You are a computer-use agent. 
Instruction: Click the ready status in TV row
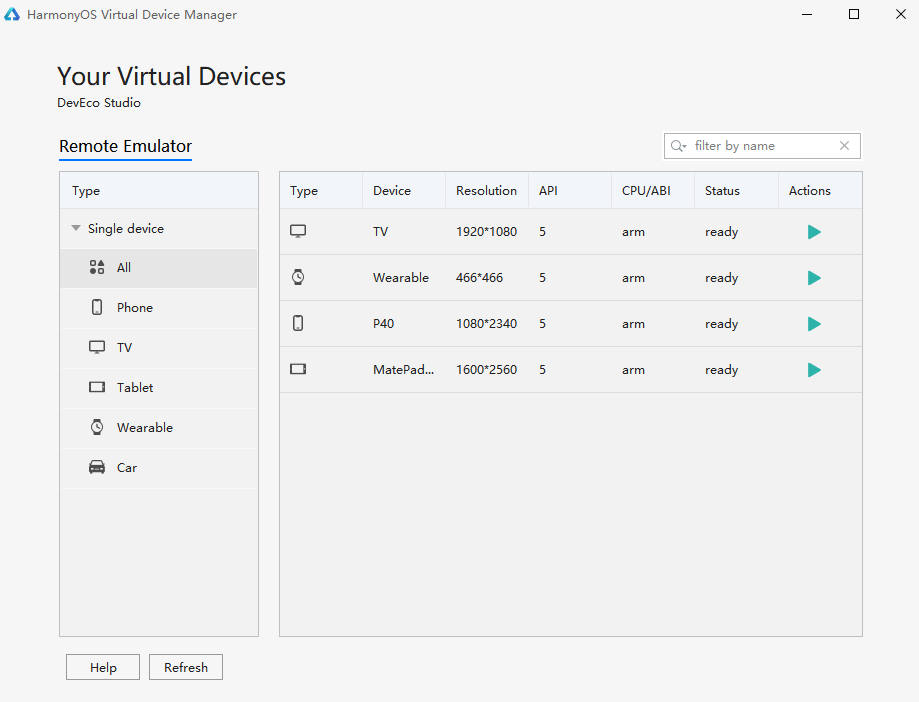[x=721, y=232]
